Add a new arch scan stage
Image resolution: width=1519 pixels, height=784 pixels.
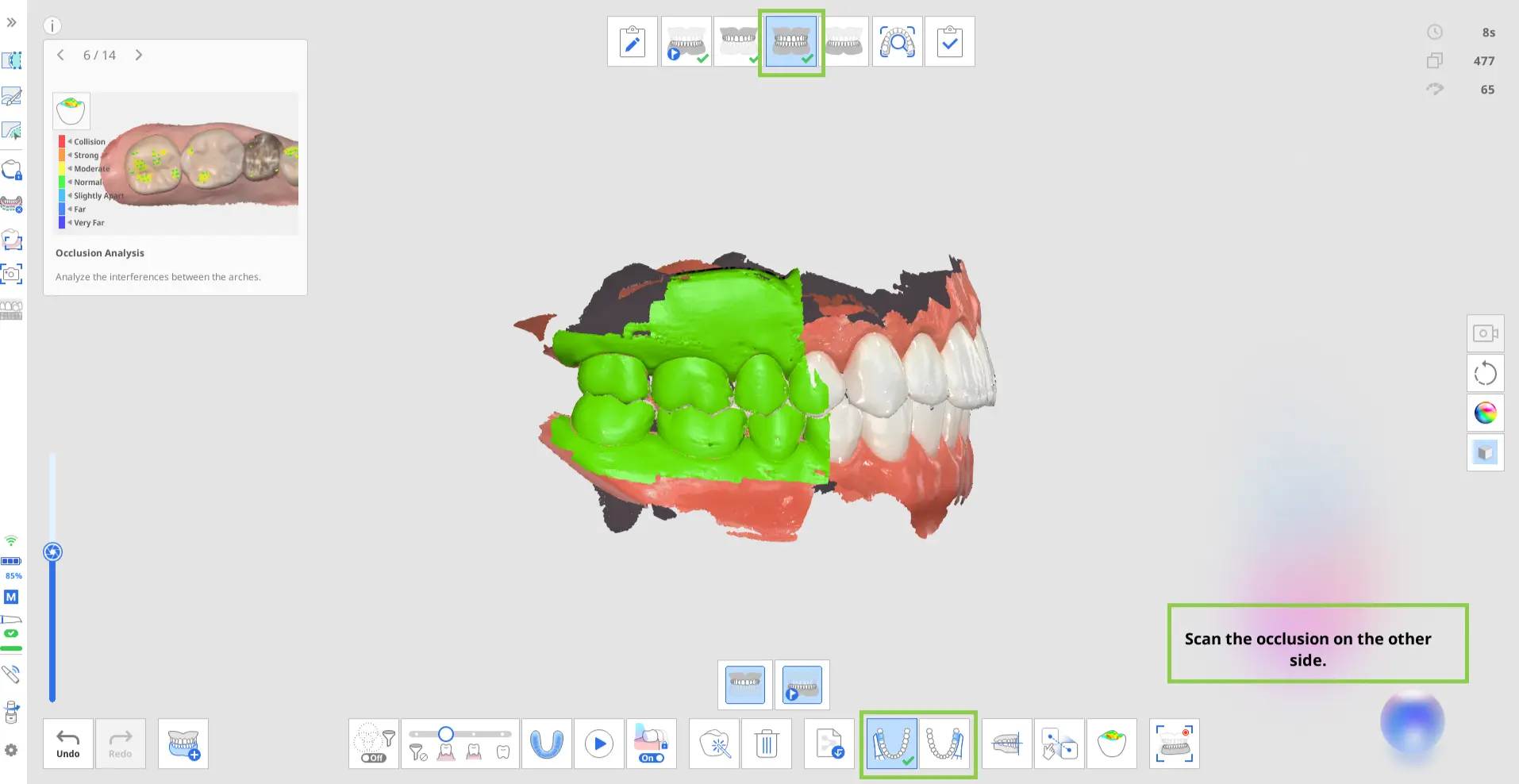coord(183,744)
